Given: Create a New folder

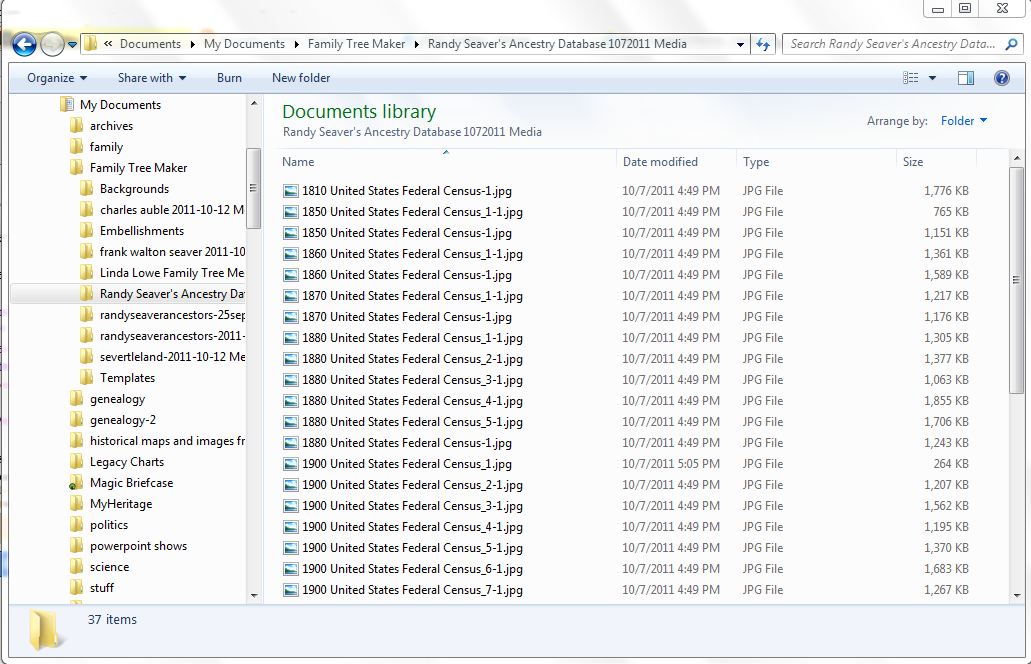Looking at the screenshot, I should [x=301, y=78].
